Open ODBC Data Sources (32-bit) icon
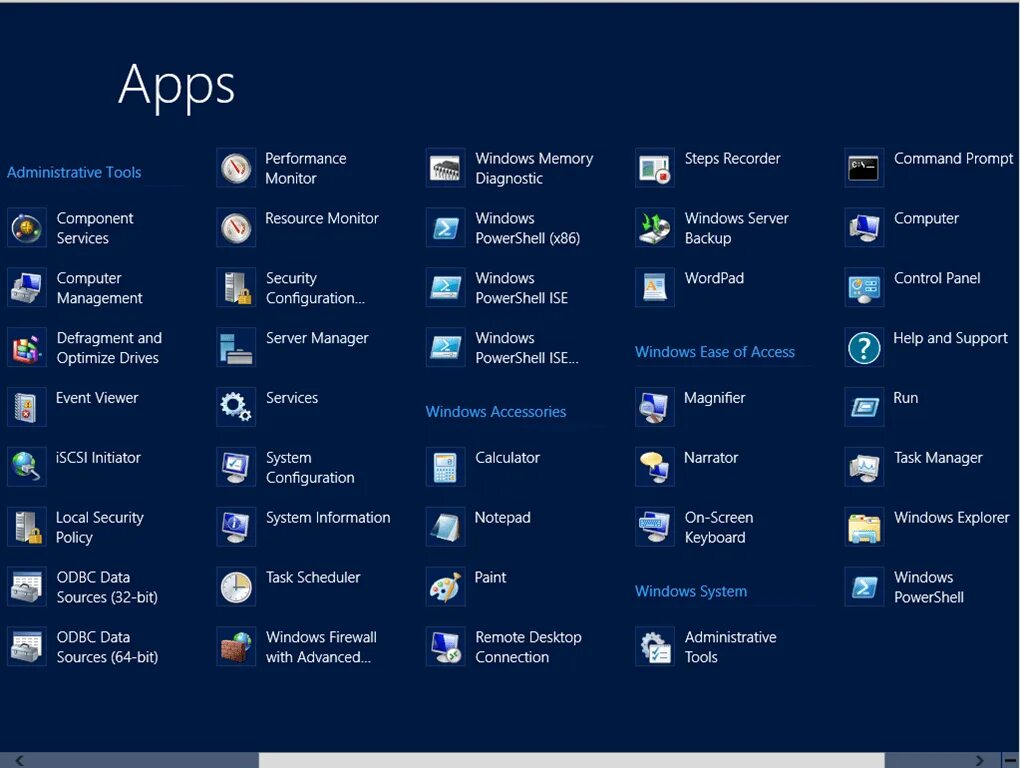 click(27, 587)
